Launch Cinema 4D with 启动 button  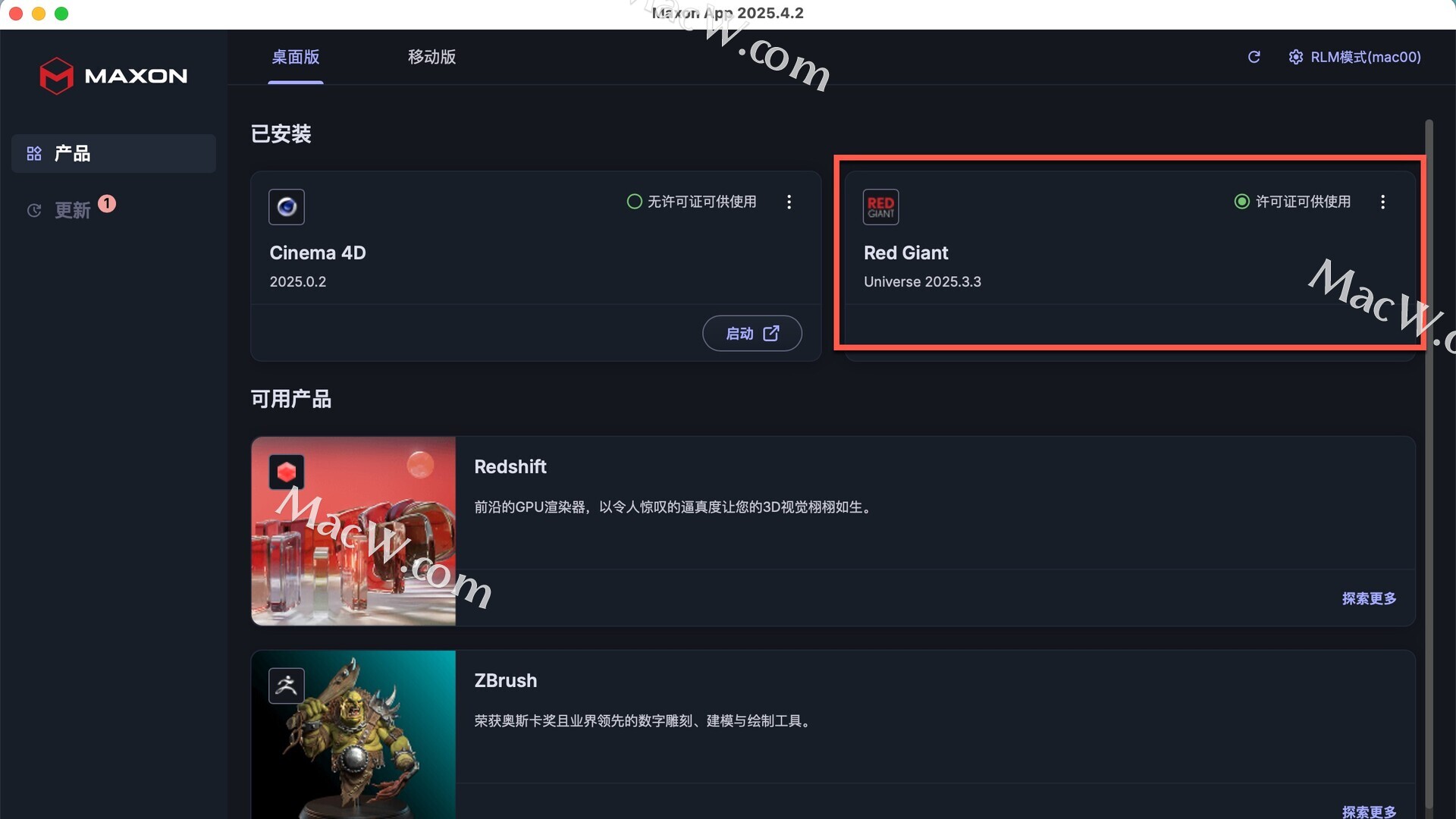(x=752, y=333)
